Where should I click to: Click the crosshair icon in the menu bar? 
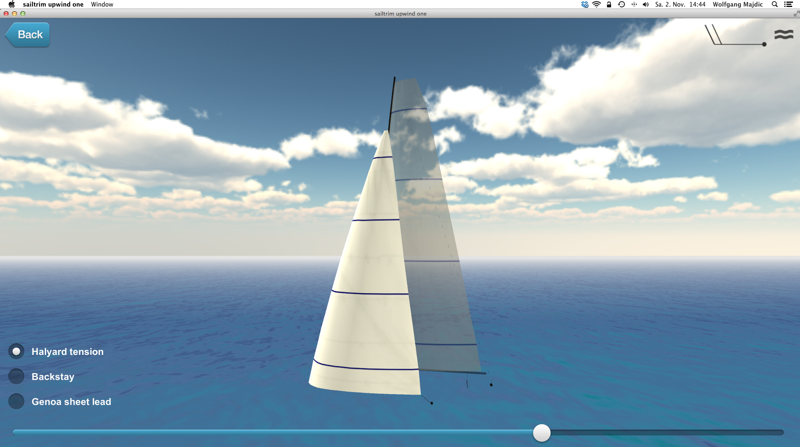click(x=634, y=4)
